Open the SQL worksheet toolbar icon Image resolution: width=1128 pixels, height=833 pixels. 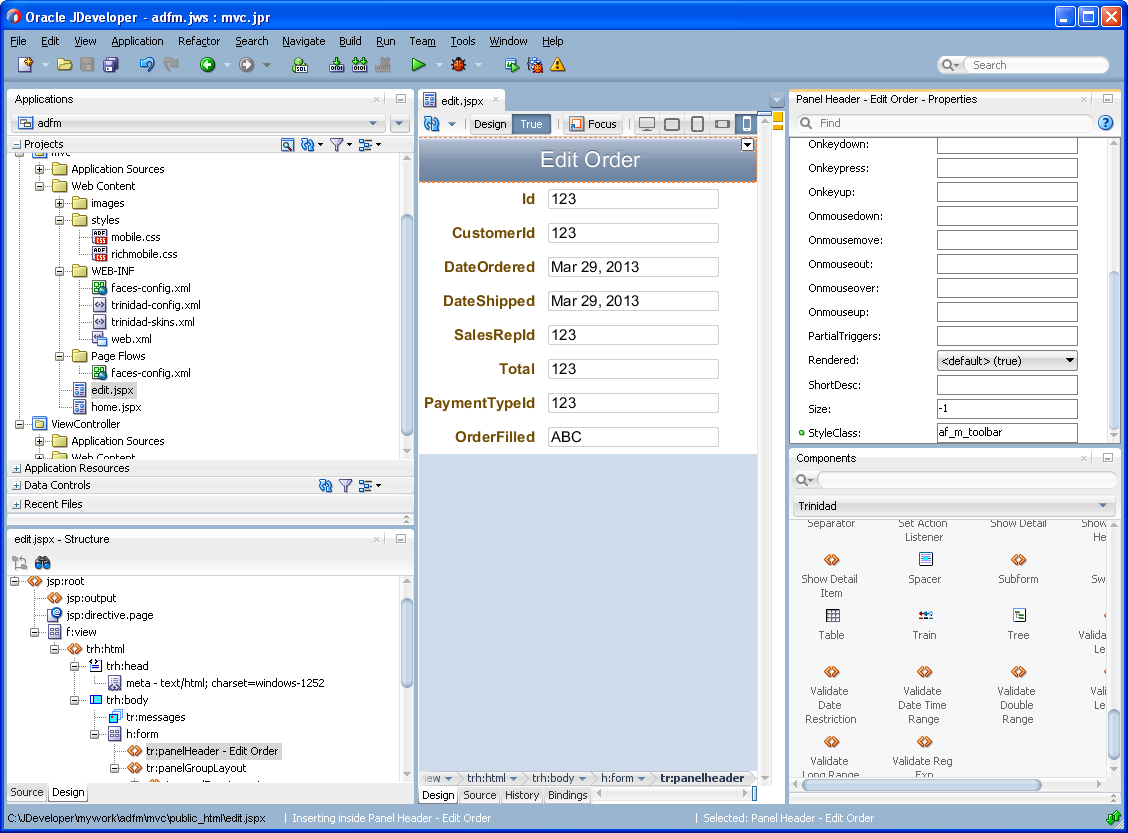coord(300,65)
